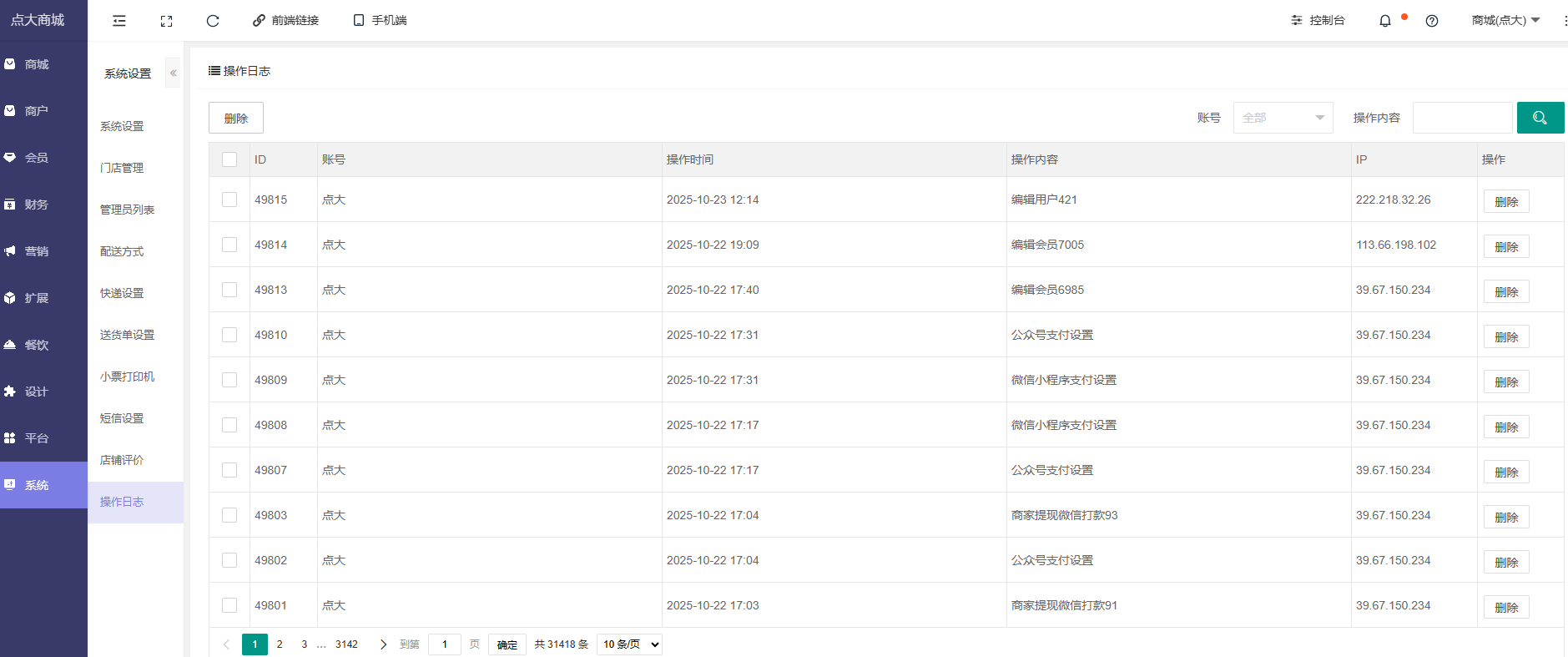Go to next page arrow
1568x657 pixels.
383,644
